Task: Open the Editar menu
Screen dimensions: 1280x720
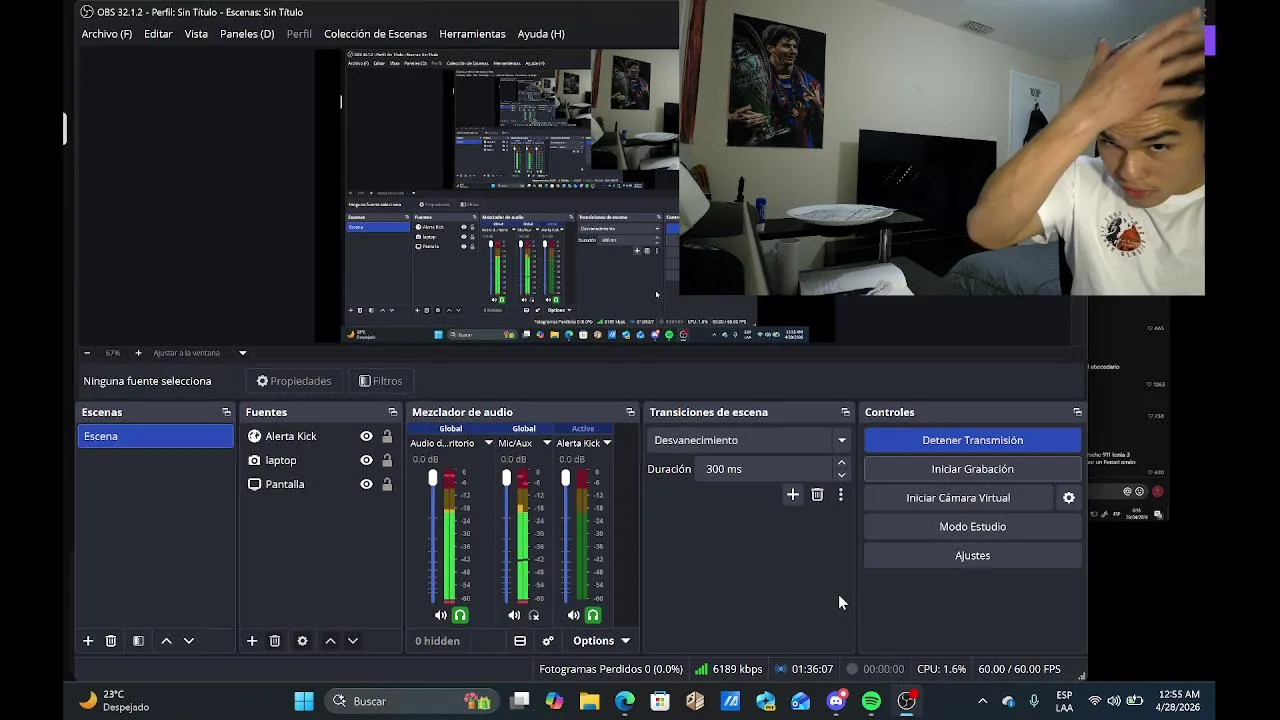Action: (158, 34)
